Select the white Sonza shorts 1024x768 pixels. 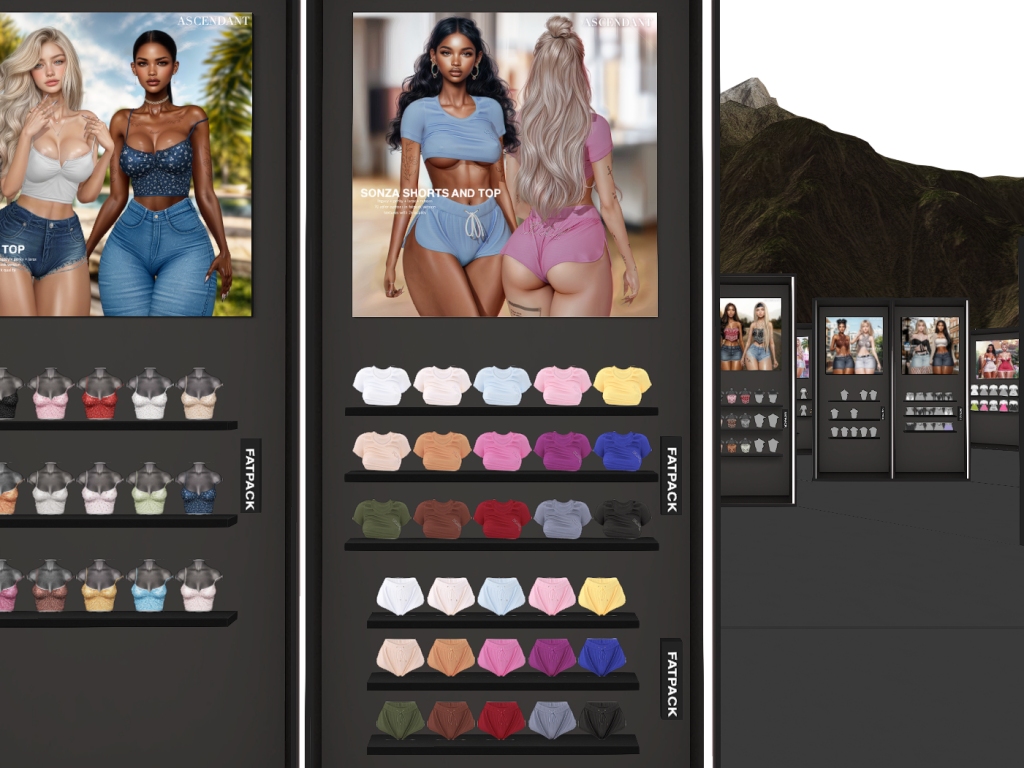click(x=400, y=596)
